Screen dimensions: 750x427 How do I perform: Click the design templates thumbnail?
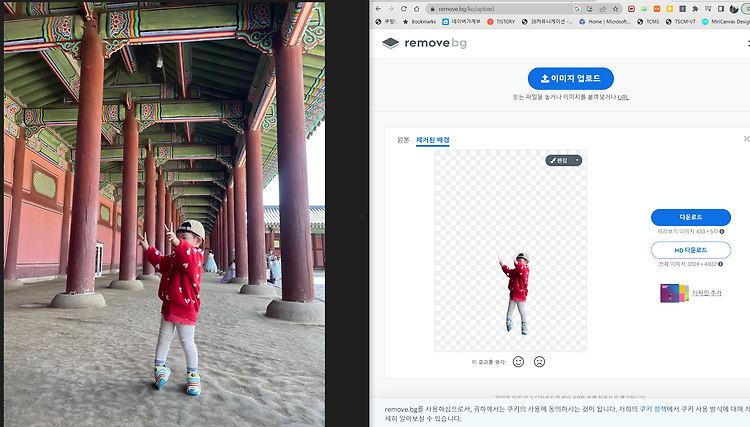coord(674,293)
